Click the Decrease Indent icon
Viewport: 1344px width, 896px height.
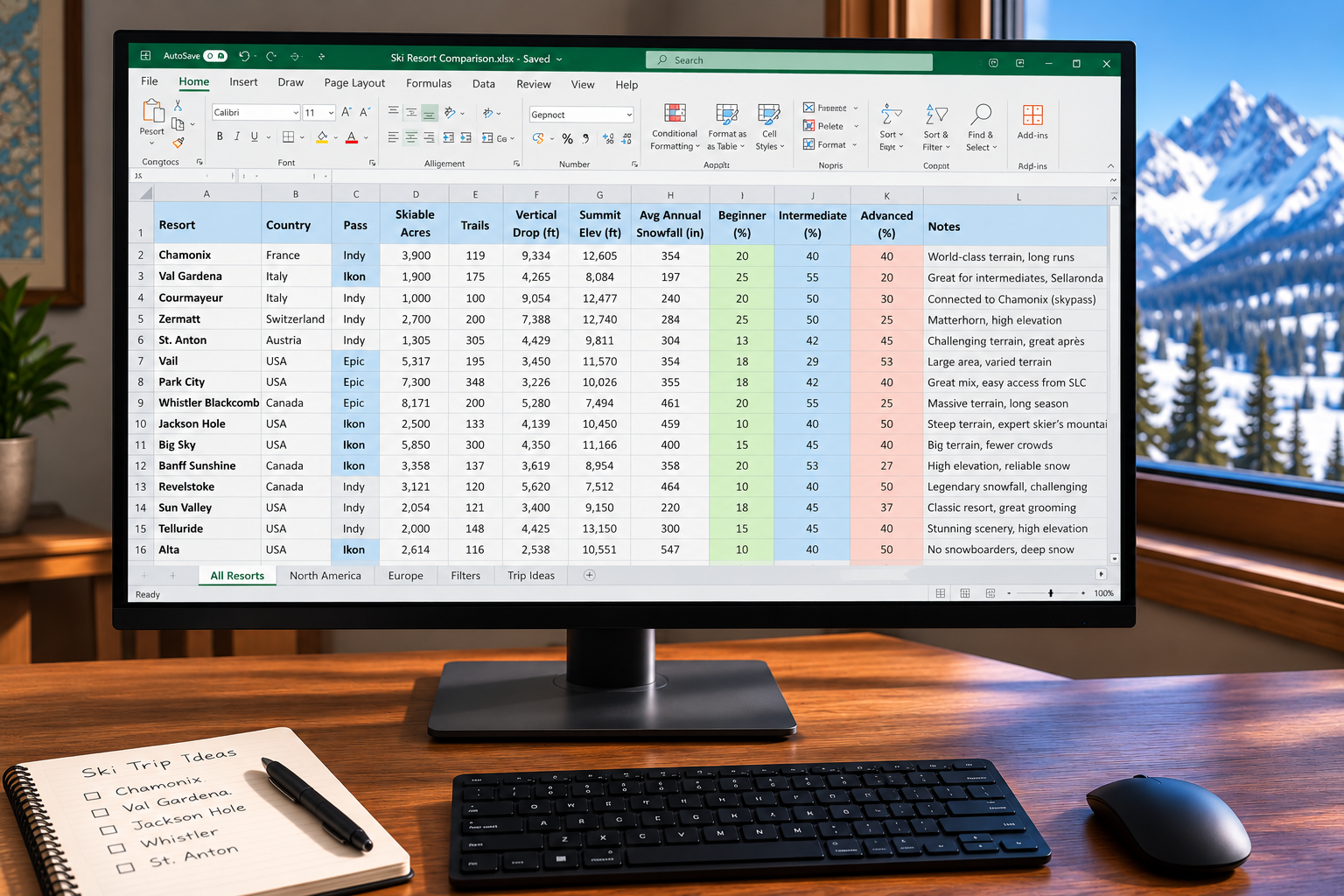pos(448,137)
